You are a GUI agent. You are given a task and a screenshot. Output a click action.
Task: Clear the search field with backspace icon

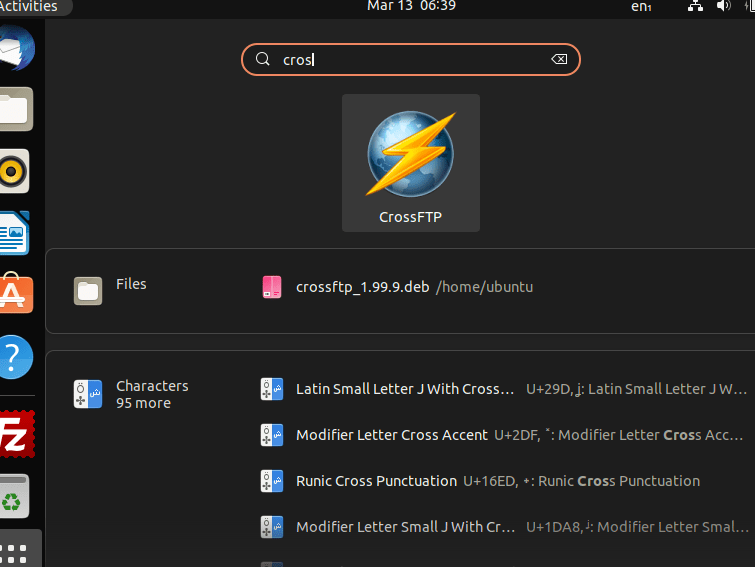(x=559, y=59)
